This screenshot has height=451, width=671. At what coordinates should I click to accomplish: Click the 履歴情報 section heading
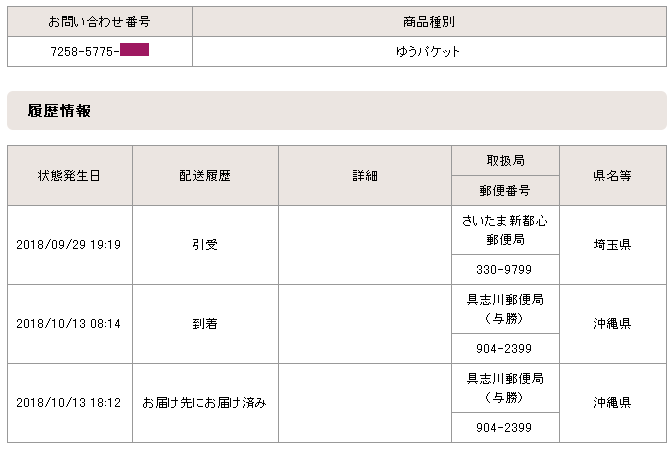point(59,110)
